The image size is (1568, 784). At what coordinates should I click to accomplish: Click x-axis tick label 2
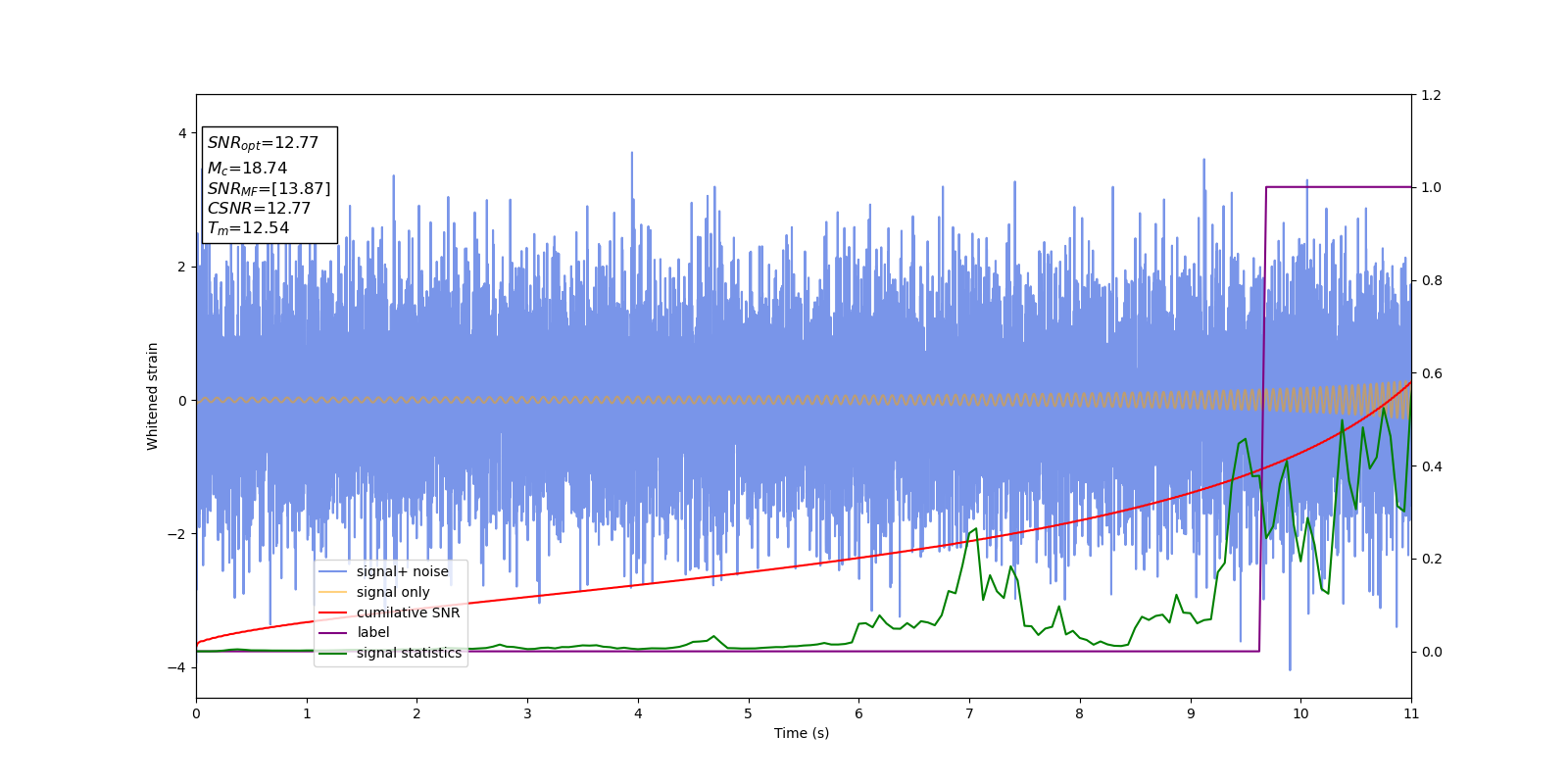tap(416, 713)
